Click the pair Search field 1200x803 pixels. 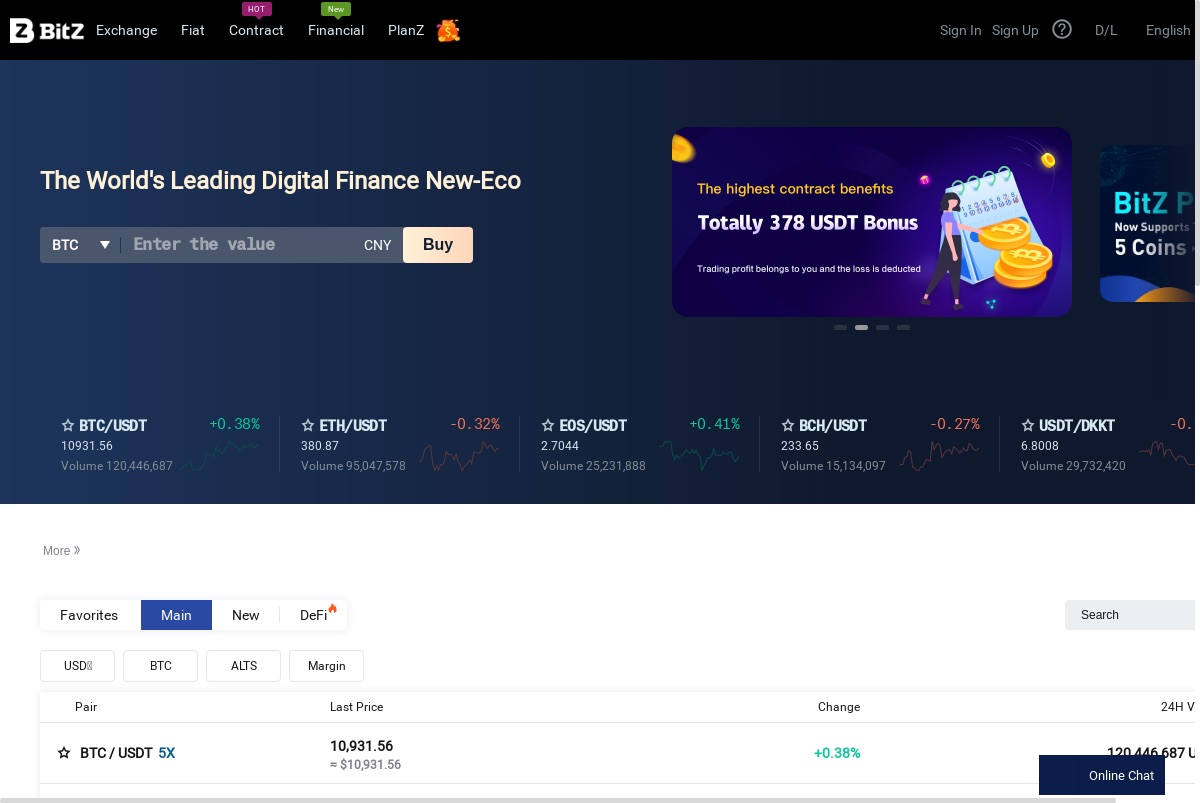[x=1130, y=615]
